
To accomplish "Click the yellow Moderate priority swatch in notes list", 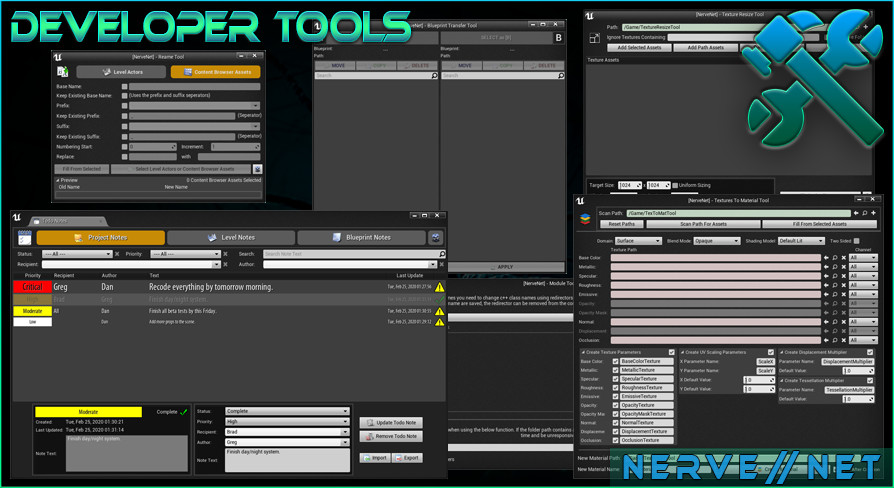I will click(32, 311).
